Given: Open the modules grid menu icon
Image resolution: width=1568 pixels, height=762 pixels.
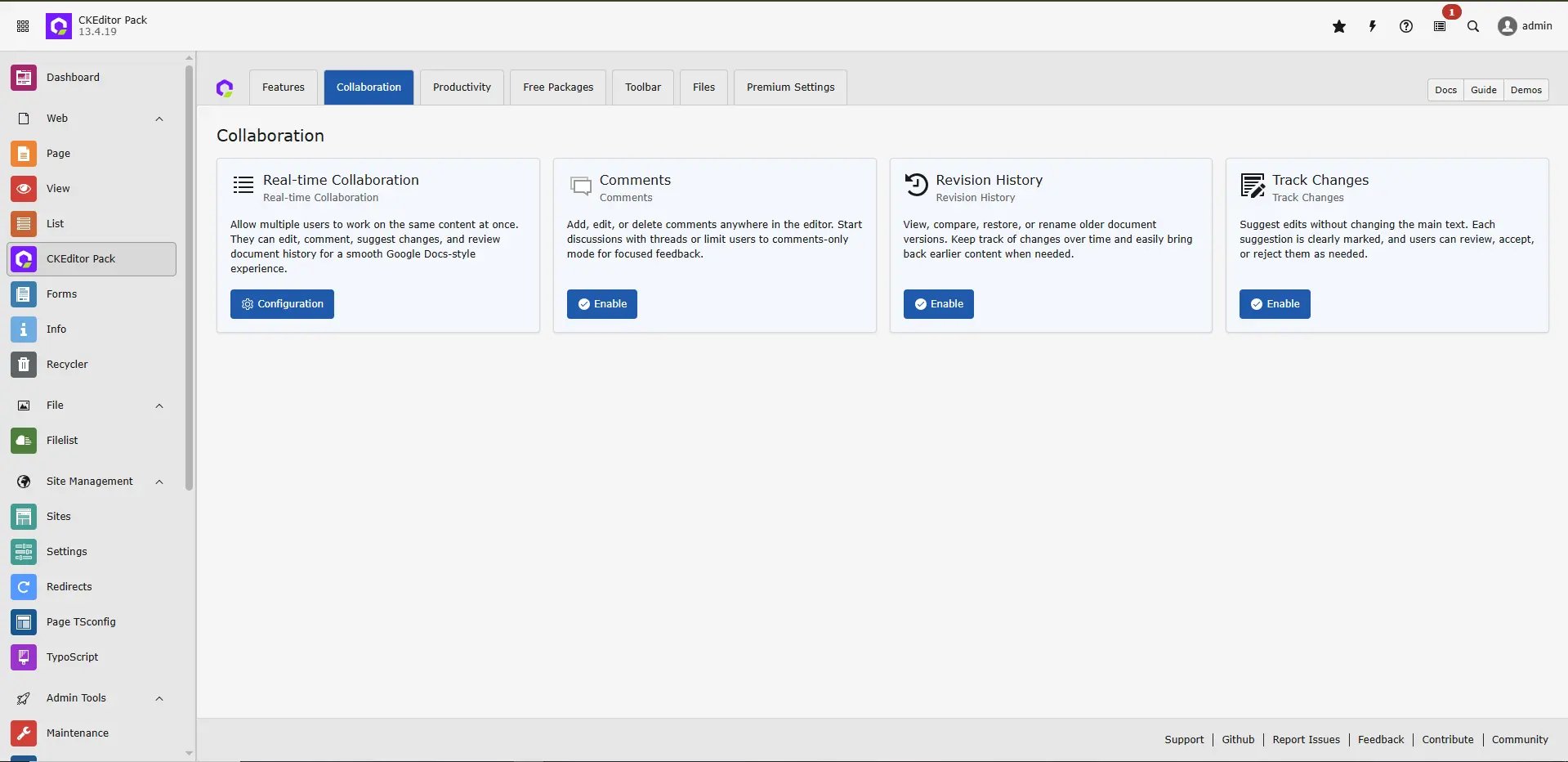Looking at the screenshot, I should click(23, 26).
